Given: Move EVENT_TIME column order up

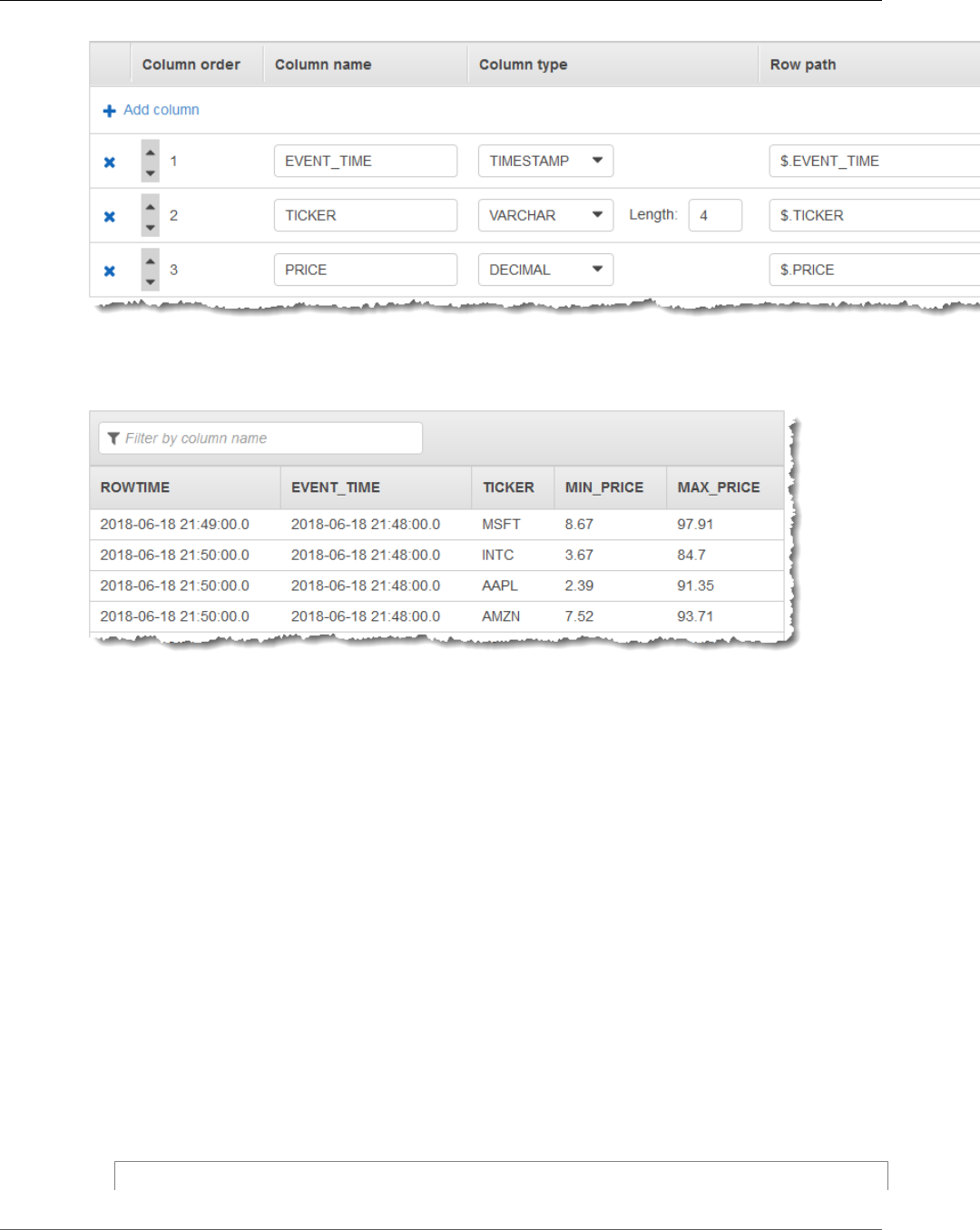Looking at the screenshot, I should pos(151,151).
